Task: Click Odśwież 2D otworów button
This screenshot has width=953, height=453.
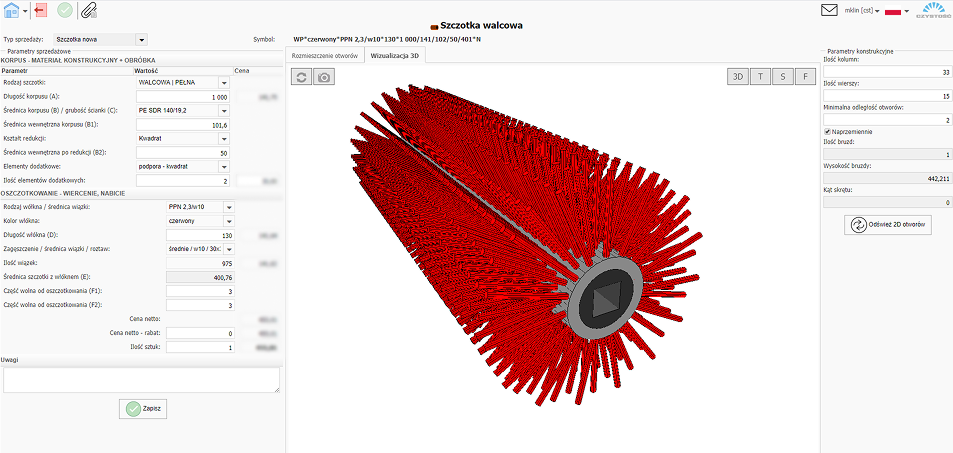Action: (x=888, y=224)
